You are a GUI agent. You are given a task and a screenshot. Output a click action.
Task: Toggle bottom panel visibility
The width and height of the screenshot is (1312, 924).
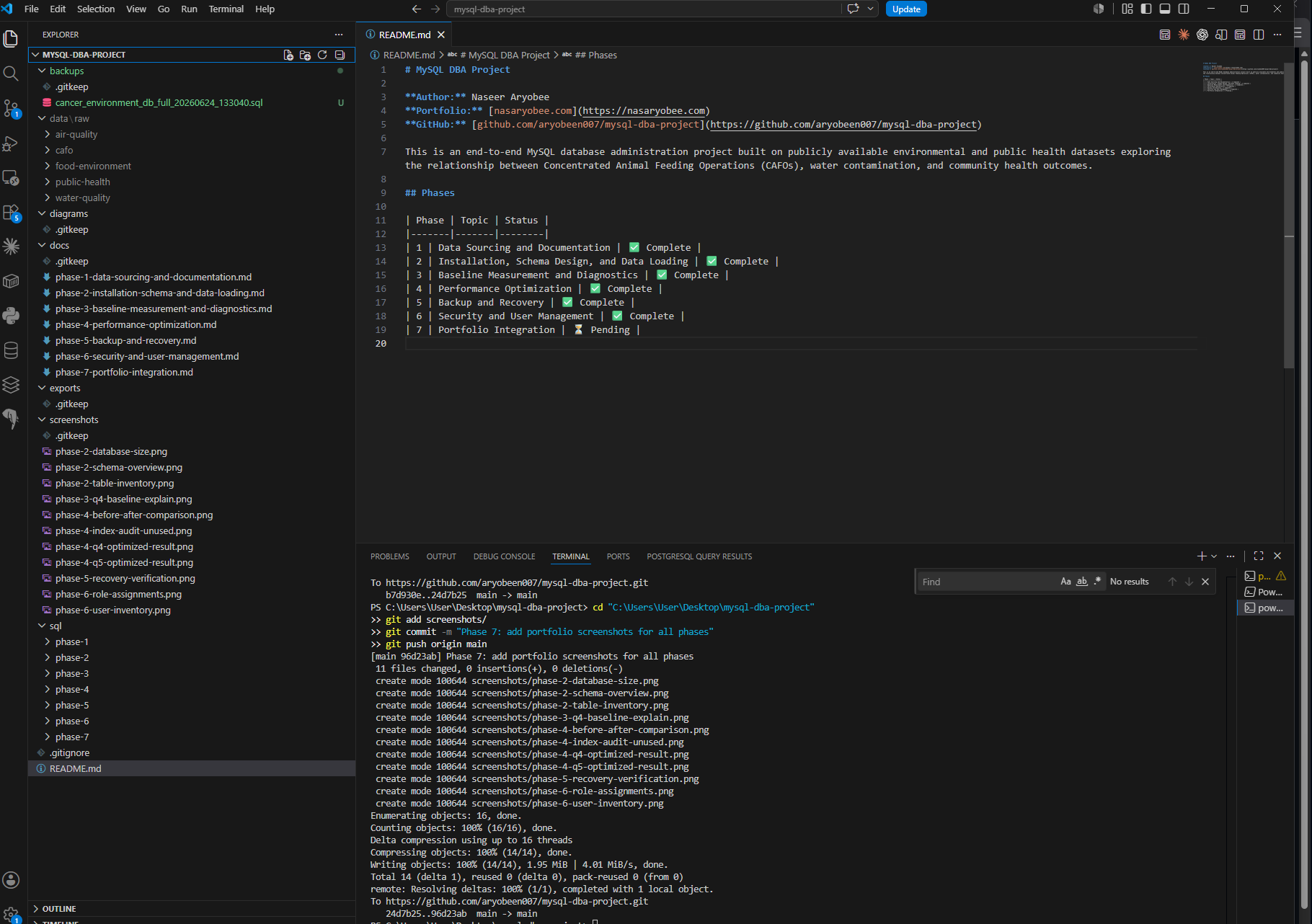coord(1165,9)
